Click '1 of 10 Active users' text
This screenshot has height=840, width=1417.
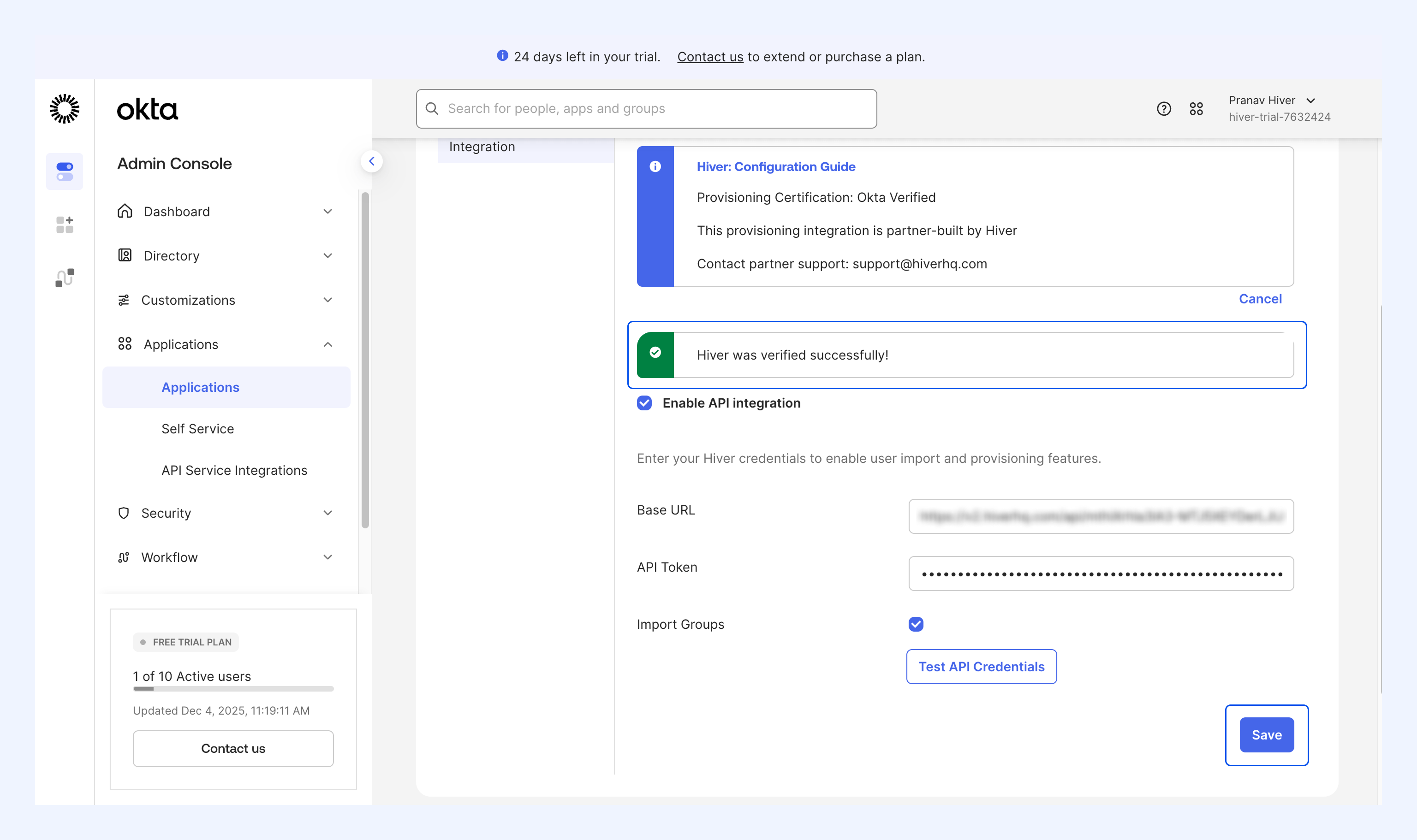[x=192, y=676]
